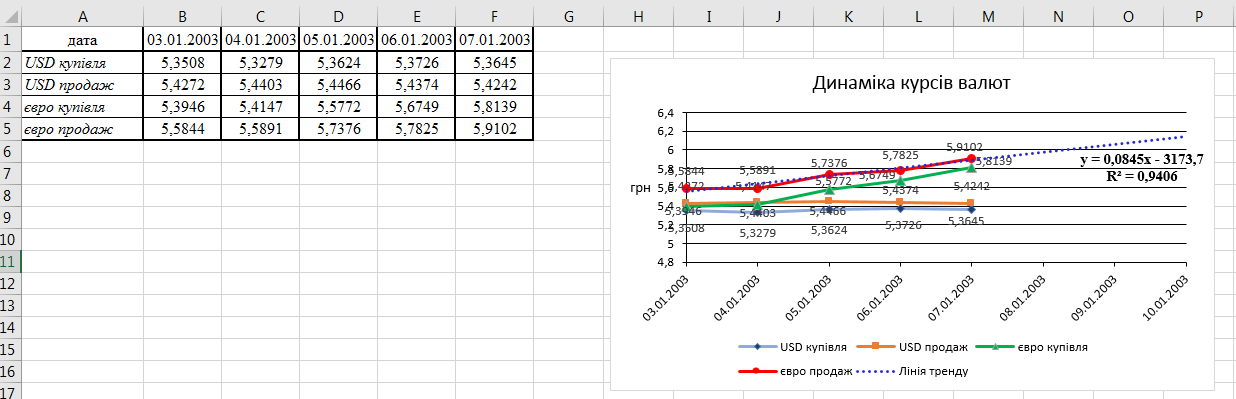Viewport: 1236px width, 399px height.
Task: Select row label євро продаж in table
Action: coord(82,128)
